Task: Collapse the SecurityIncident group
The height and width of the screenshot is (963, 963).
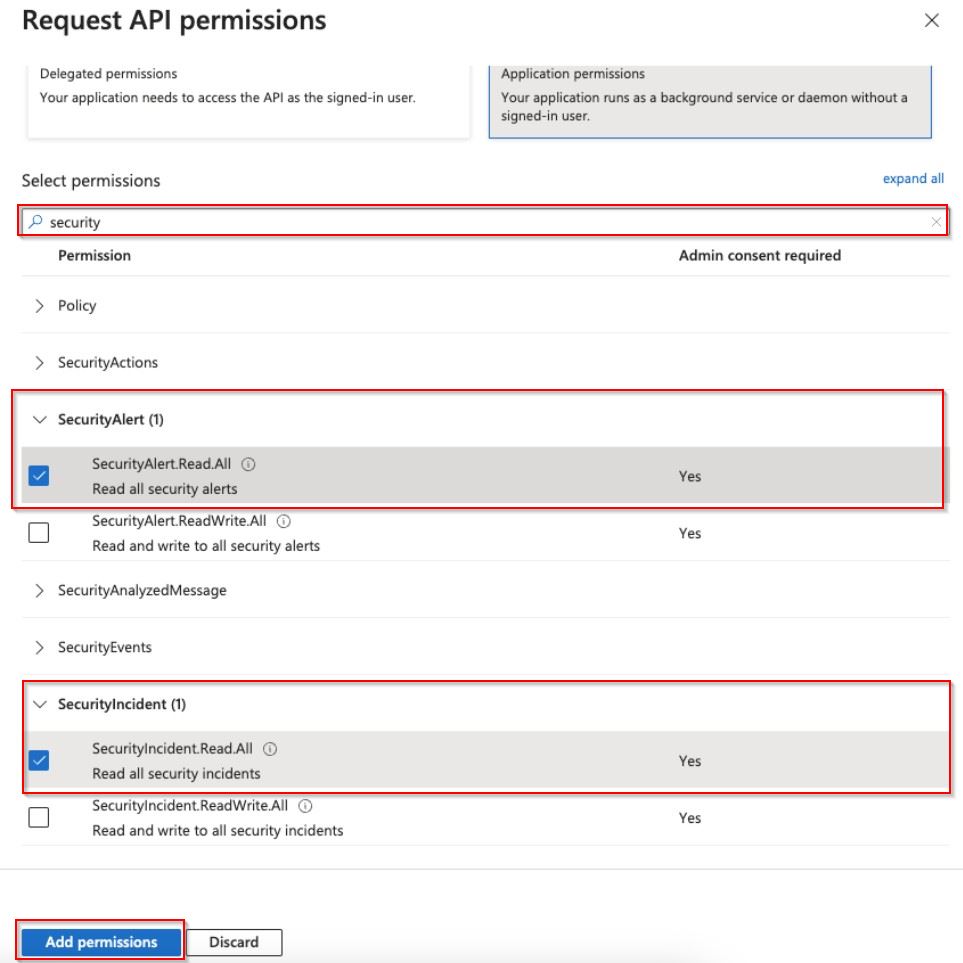Action: click(40, 705)
